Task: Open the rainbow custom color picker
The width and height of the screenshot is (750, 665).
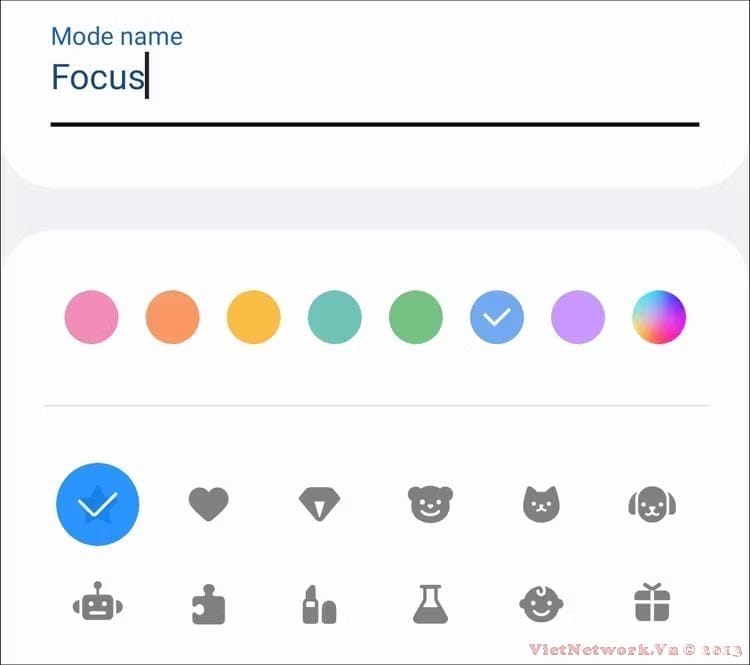Action: point(659,317)
